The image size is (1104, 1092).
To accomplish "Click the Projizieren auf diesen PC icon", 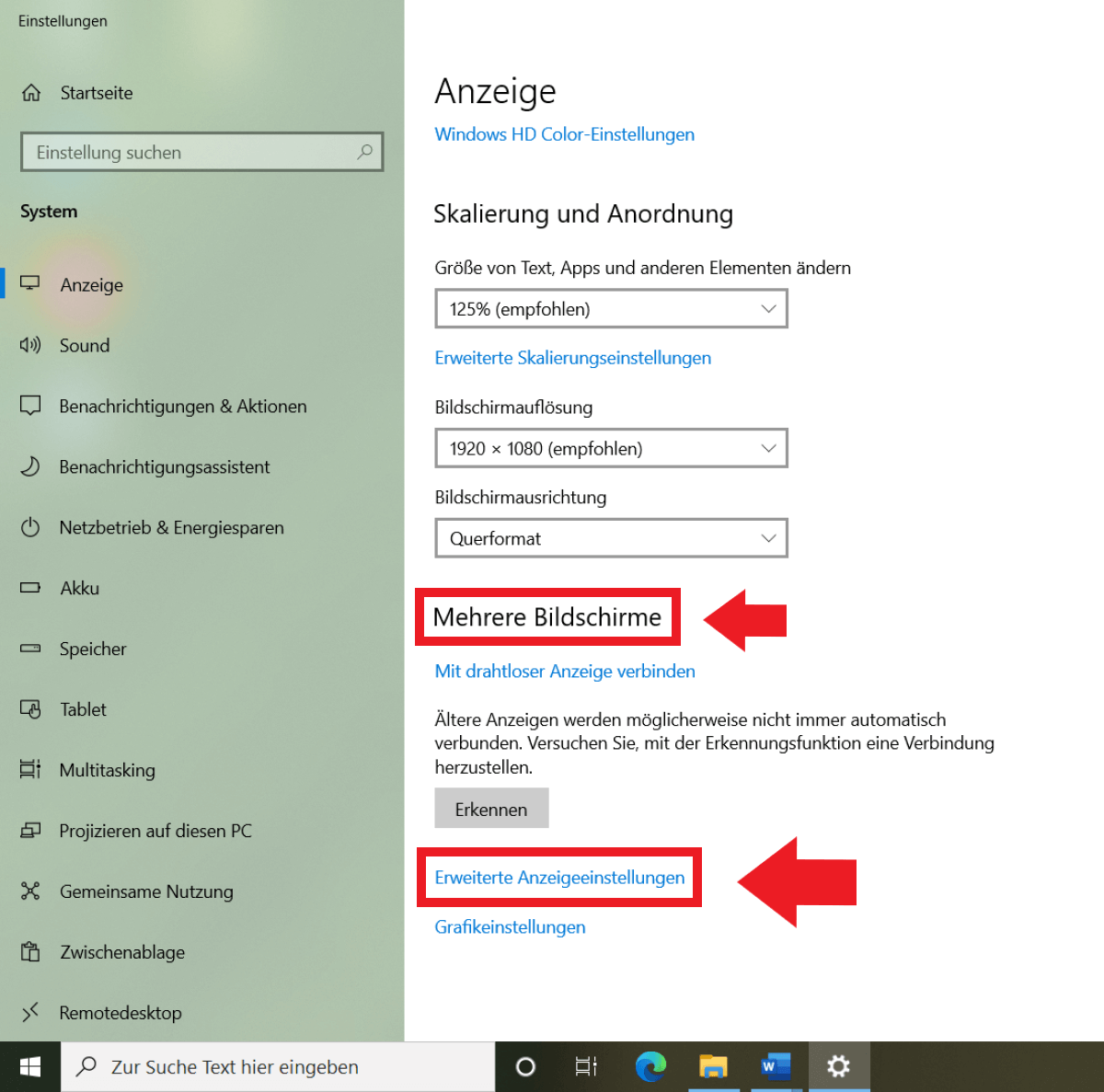I will (x=30, y=830).
